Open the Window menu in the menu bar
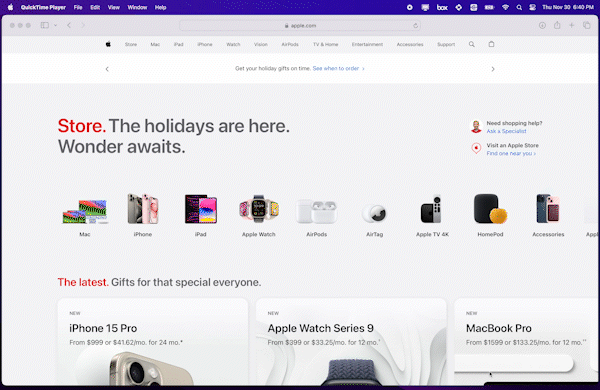 tap(137, 7)
